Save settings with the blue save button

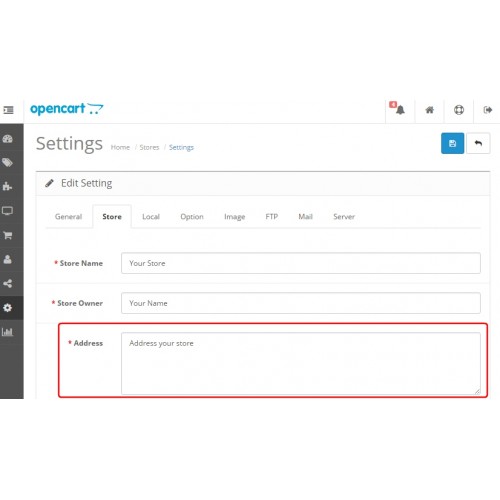(452, 143)
